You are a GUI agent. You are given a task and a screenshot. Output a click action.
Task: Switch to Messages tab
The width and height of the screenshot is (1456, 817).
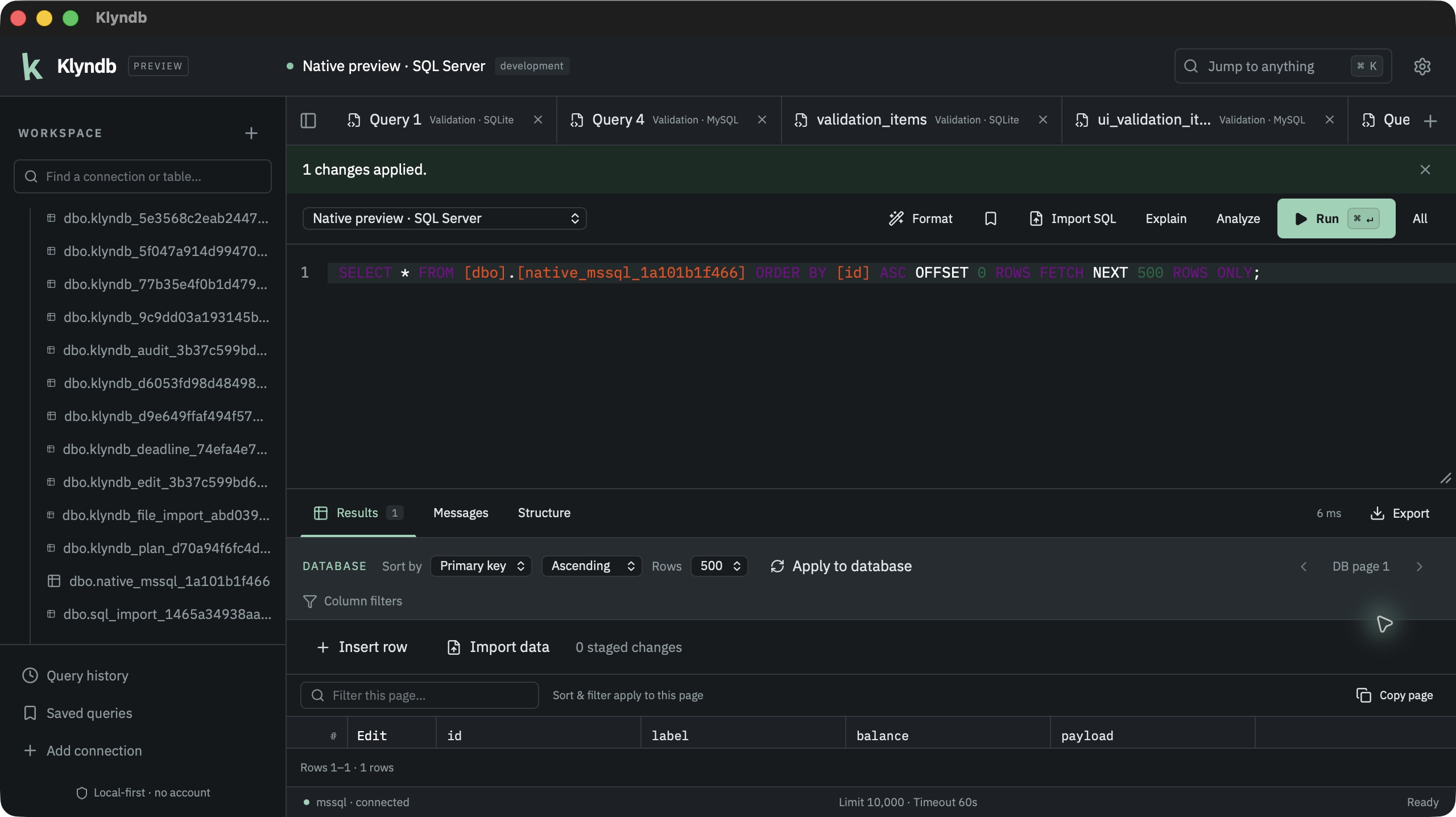461,513
